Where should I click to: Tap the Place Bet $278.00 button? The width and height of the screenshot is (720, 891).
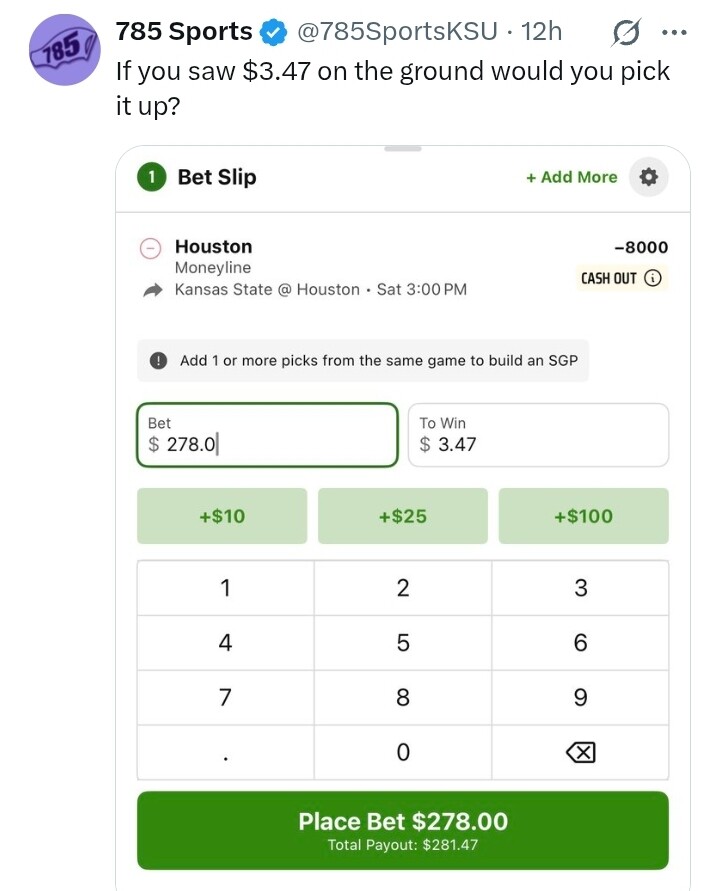pyautogui.click(x=402, y=830)
